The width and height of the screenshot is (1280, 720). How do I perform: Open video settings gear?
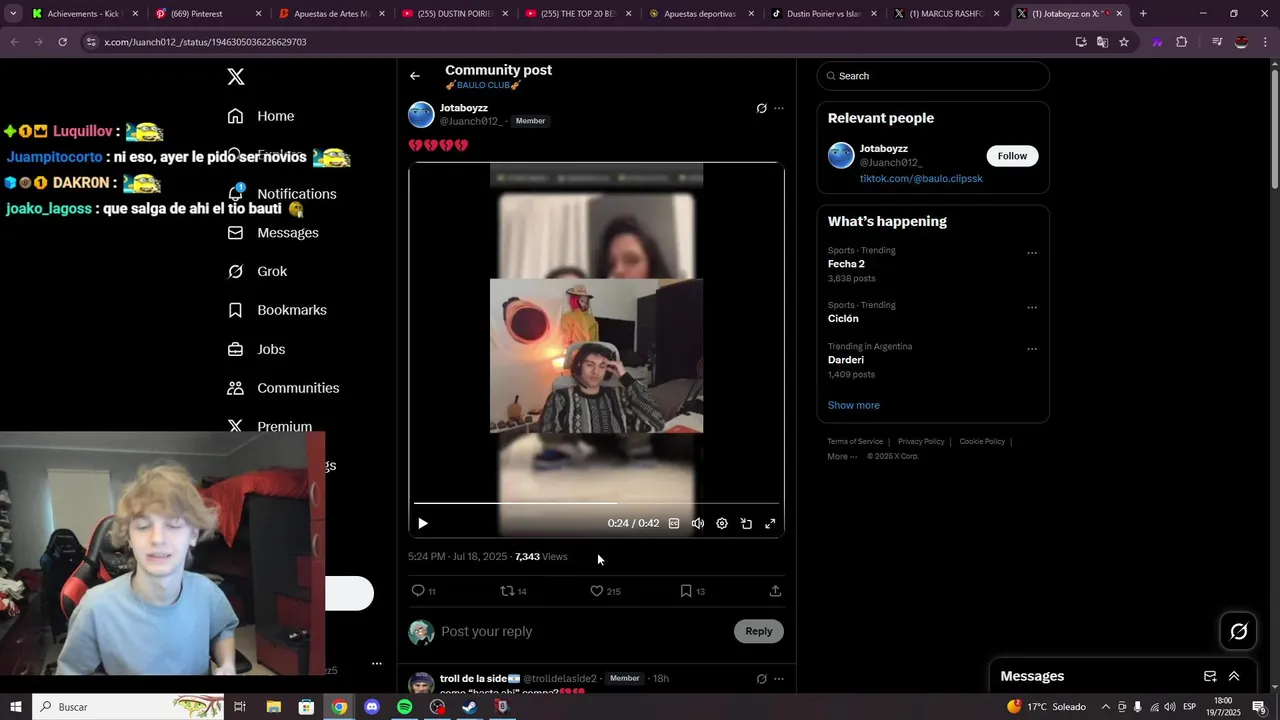click(722, 523)
